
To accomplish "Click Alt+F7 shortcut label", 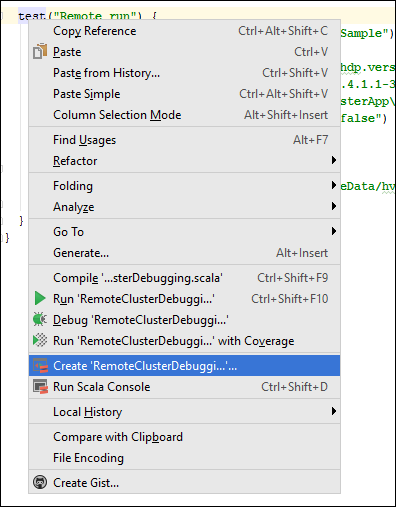I will click(311, 140).
